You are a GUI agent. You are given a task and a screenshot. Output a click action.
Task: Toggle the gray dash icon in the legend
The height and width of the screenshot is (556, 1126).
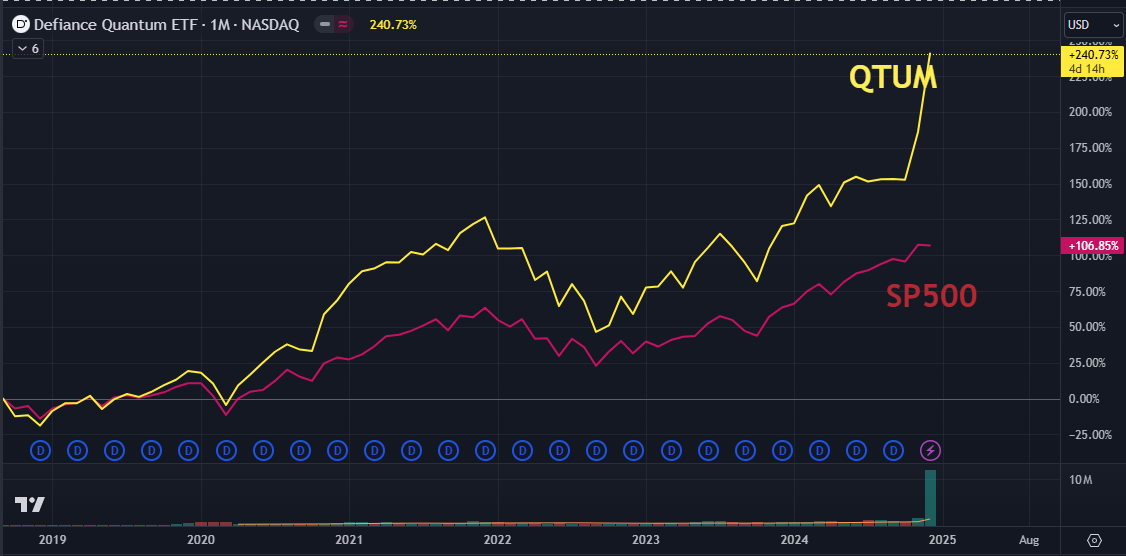point(325,25)
